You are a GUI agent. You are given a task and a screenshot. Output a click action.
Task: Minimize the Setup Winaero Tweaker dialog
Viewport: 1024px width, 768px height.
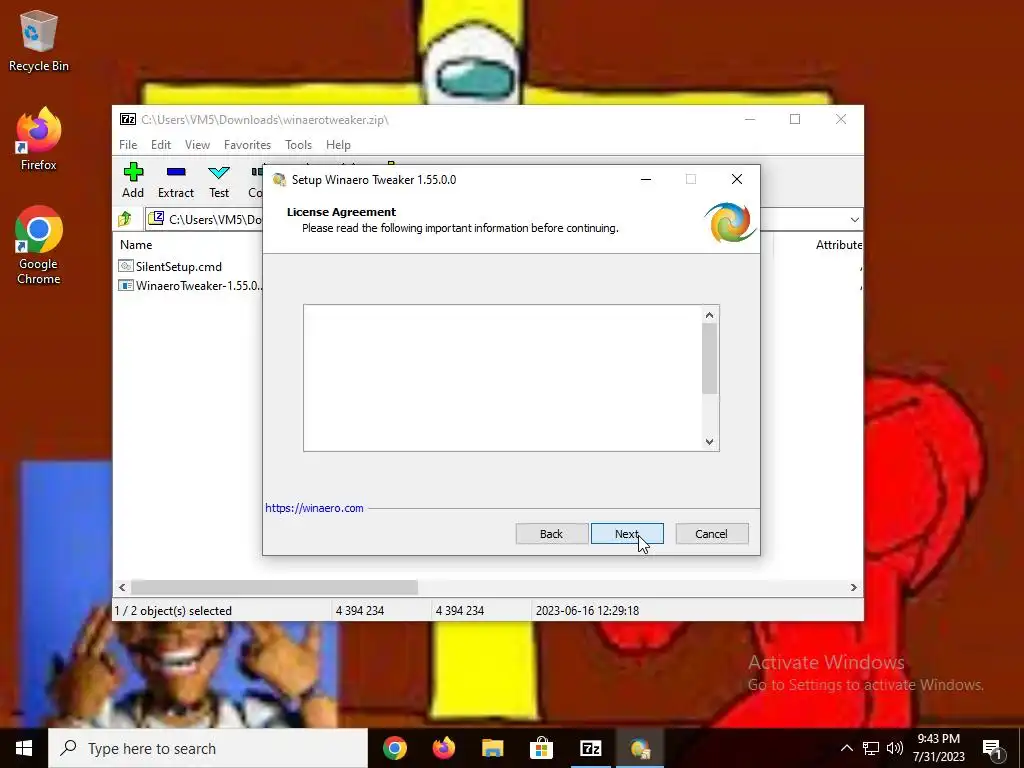[646, 180]
